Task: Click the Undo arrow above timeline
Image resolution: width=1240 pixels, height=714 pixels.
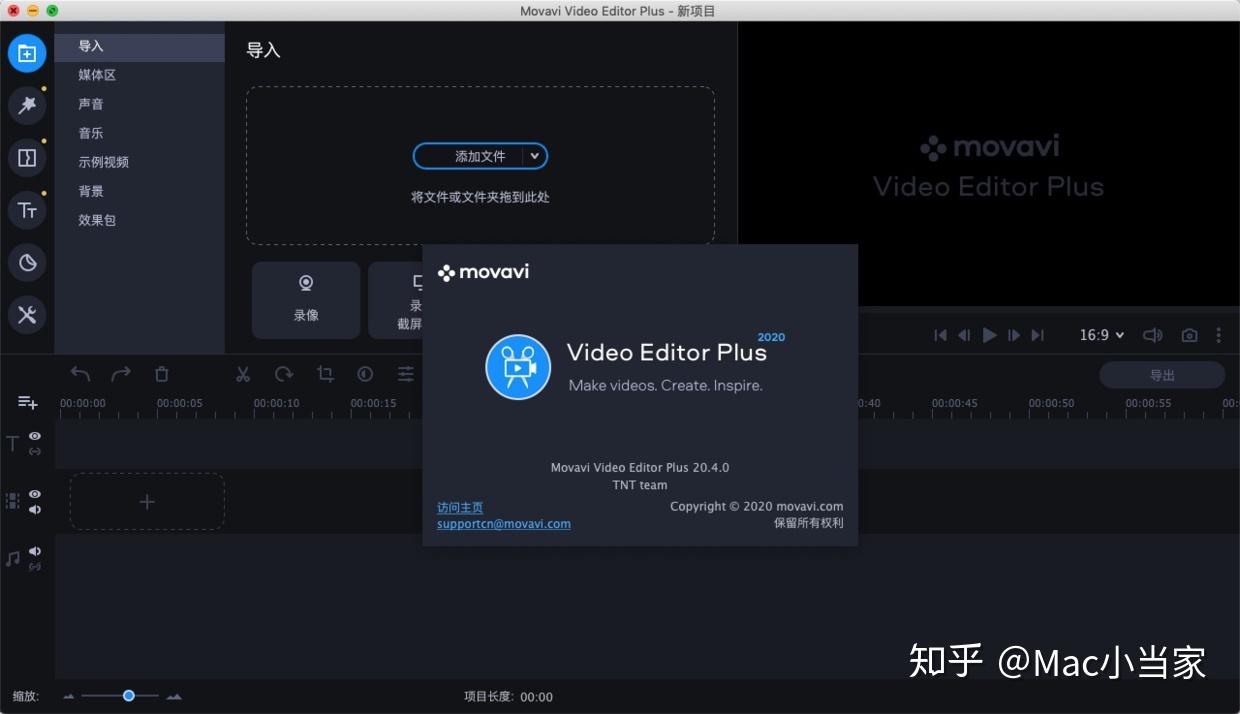Action: 80,373
